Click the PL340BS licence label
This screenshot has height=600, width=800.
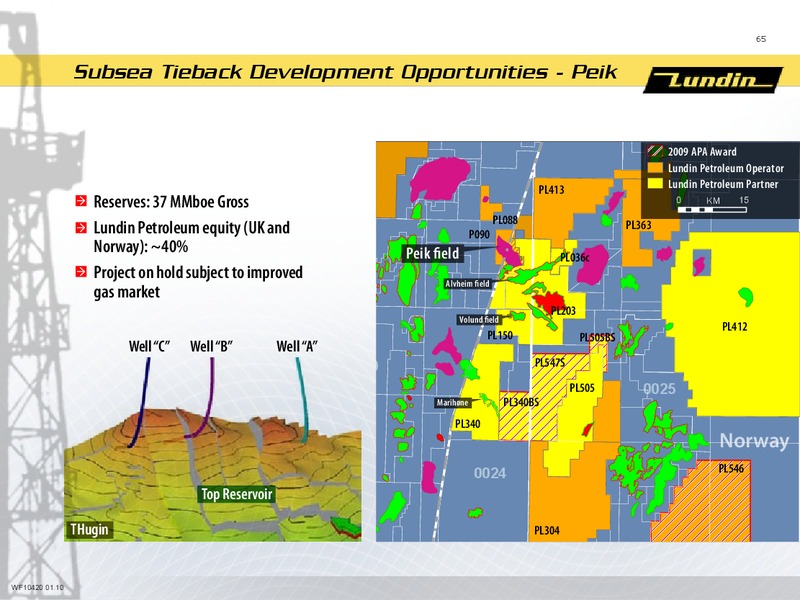521,402
